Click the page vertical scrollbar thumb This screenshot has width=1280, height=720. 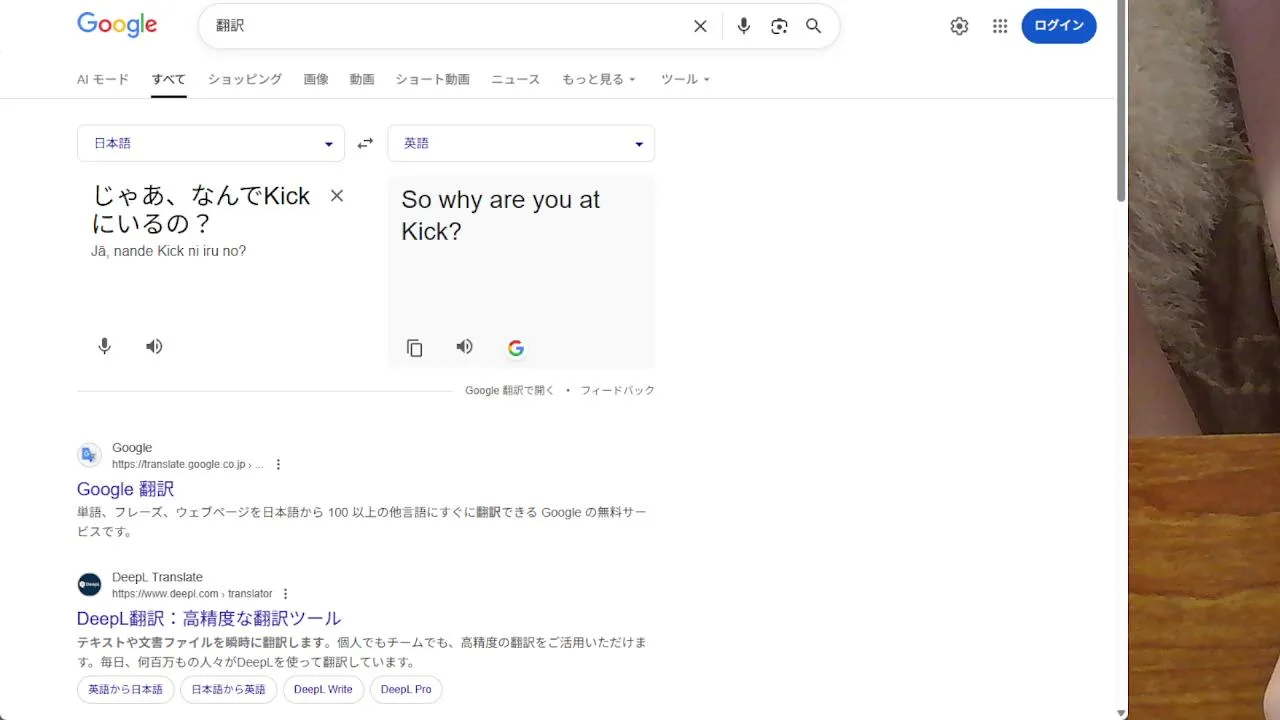[x=1121, y=100]
